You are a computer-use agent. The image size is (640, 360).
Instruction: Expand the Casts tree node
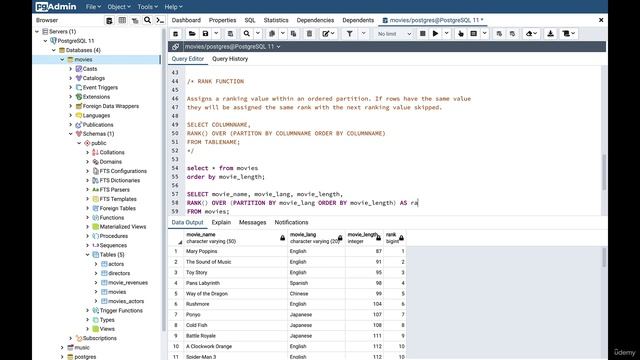(71, 69)
